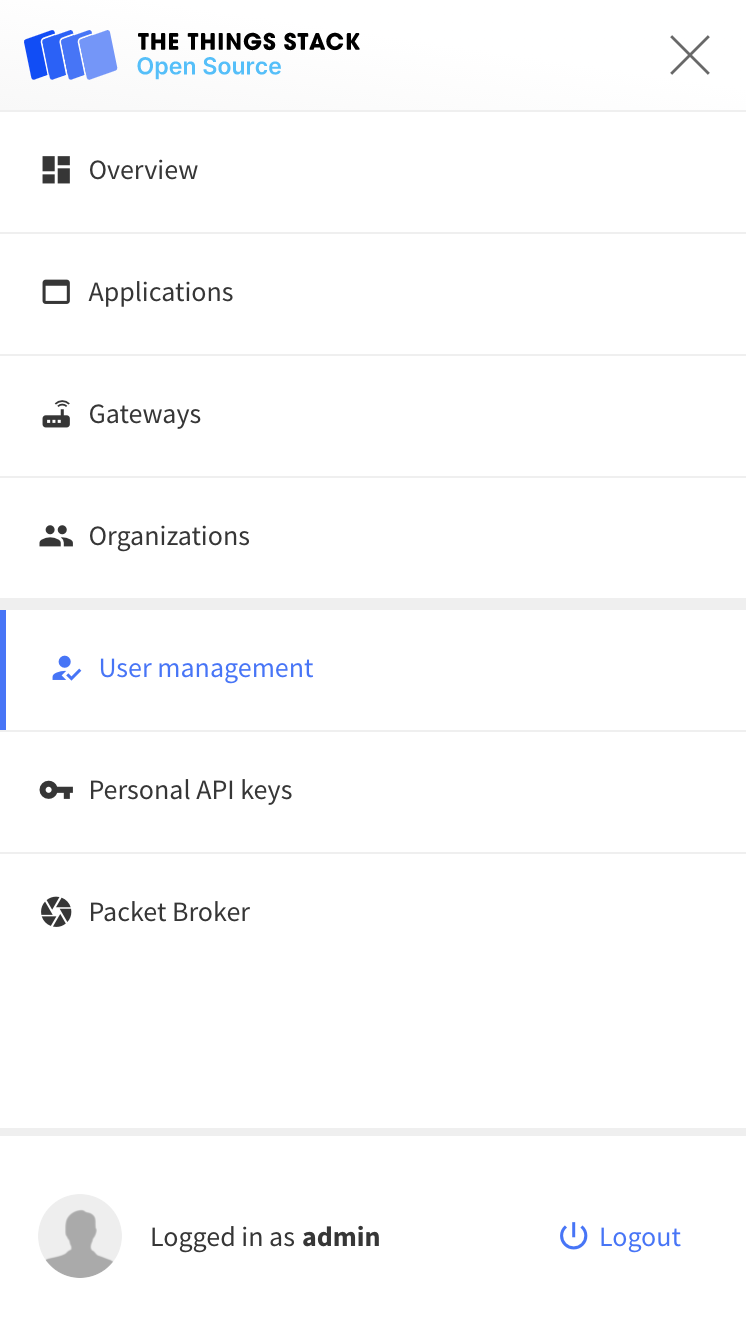Navigate to the Gateways section
The width and height of the screenshot is (746, 1332).
click(x=145, y=413)
